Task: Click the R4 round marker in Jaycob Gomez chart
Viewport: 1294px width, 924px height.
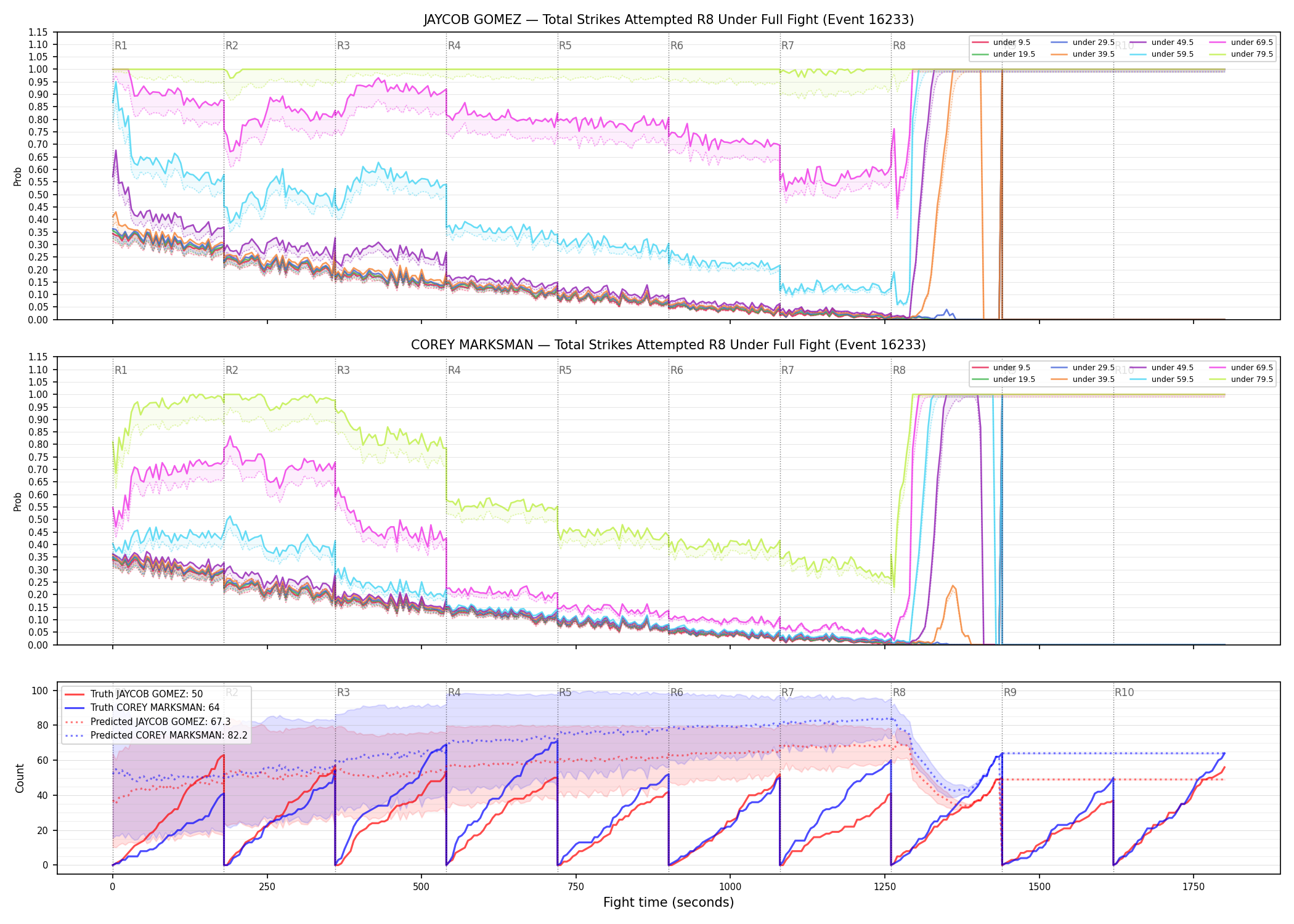Action: pos(454,46)
